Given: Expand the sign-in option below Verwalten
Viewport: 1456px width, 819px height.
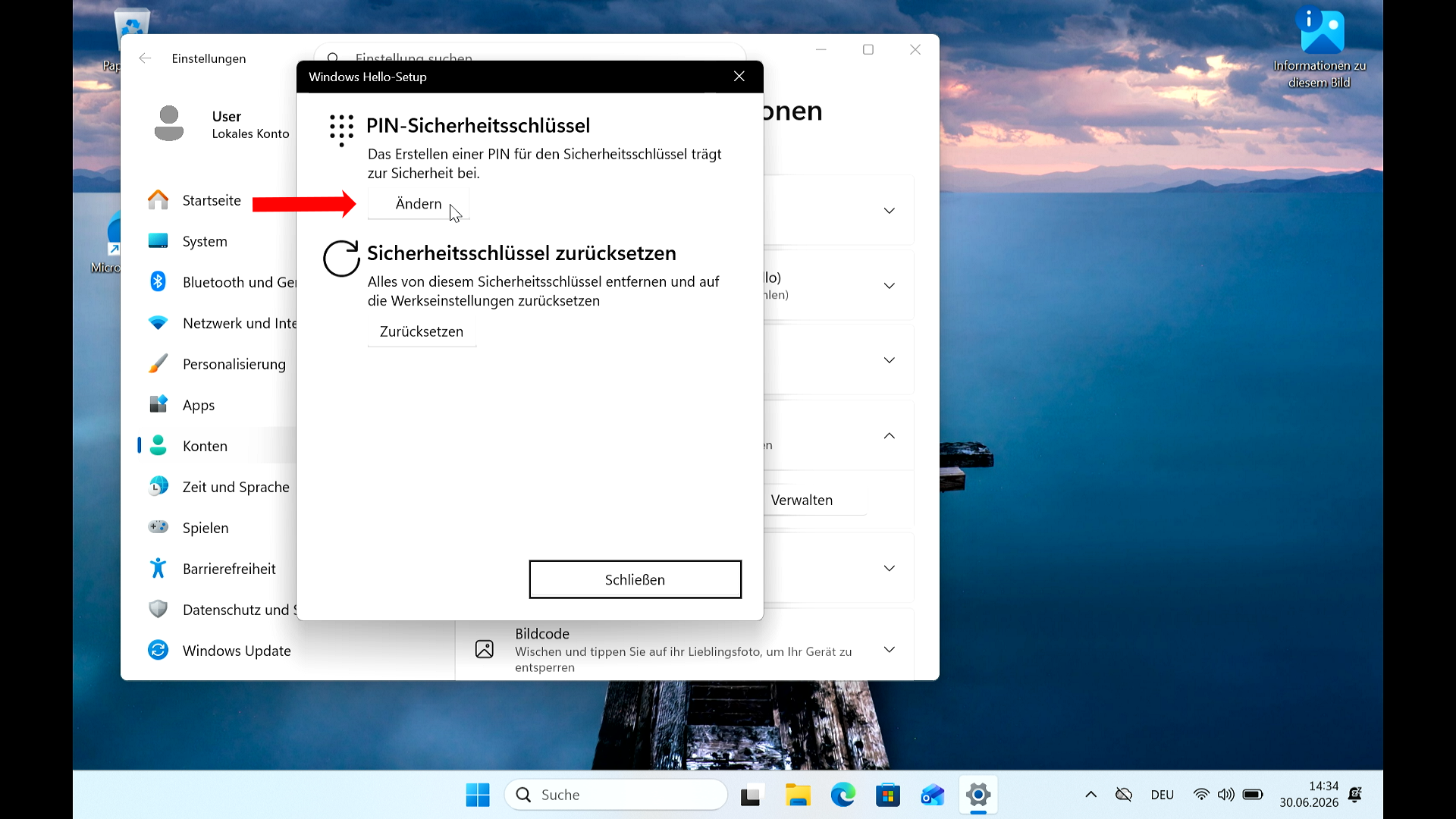Looking at the screenshot, I should pos(890,568).
